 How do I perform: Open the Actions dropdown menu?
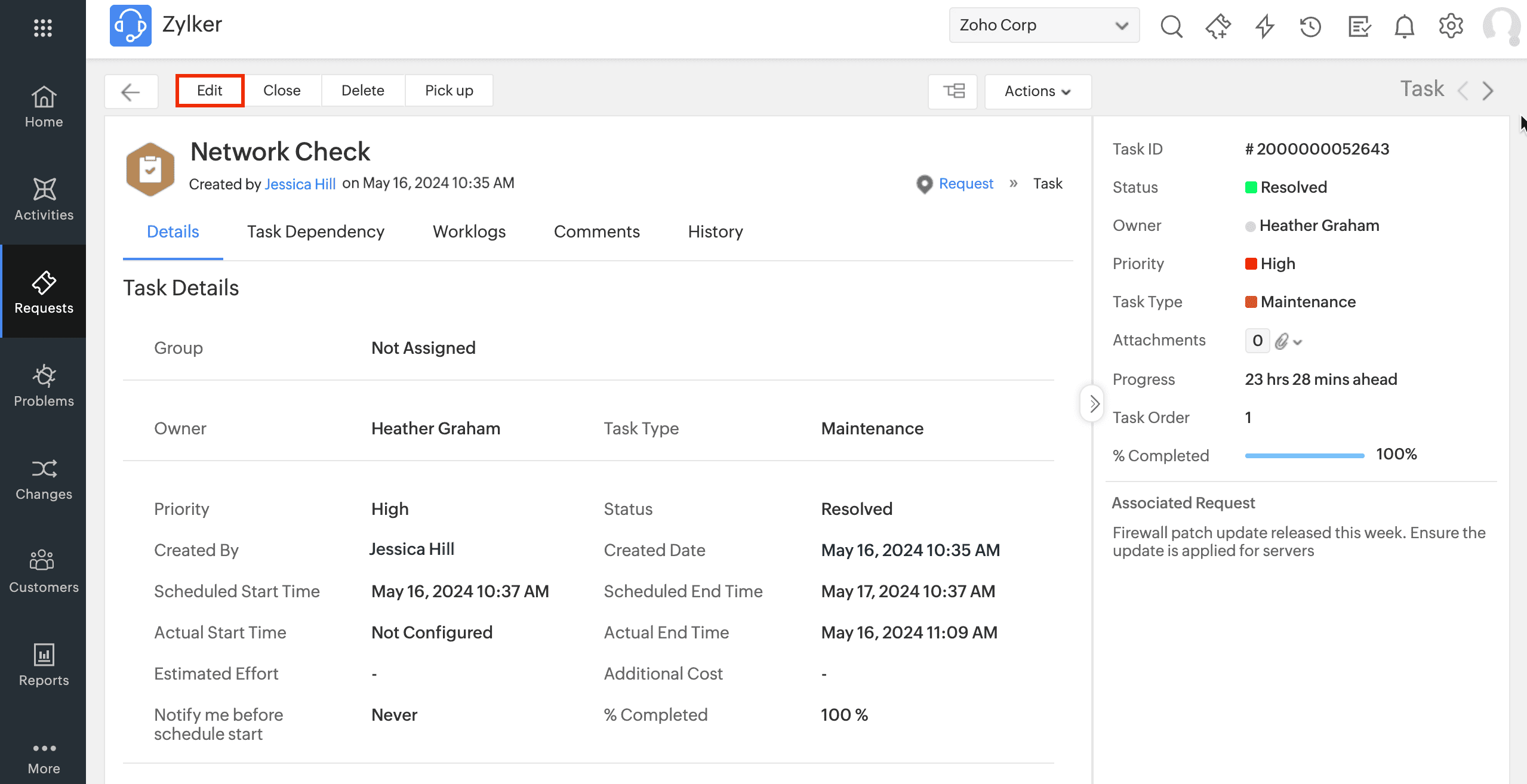click(1038, 91)
